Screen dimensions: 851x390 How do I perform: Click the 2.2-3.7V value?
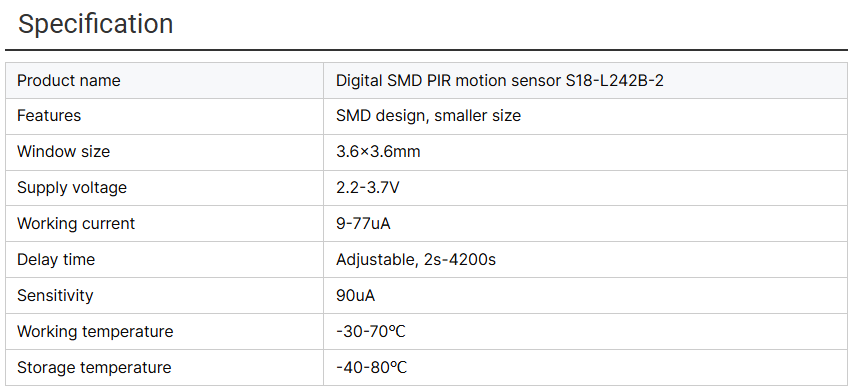click(368, 188)
